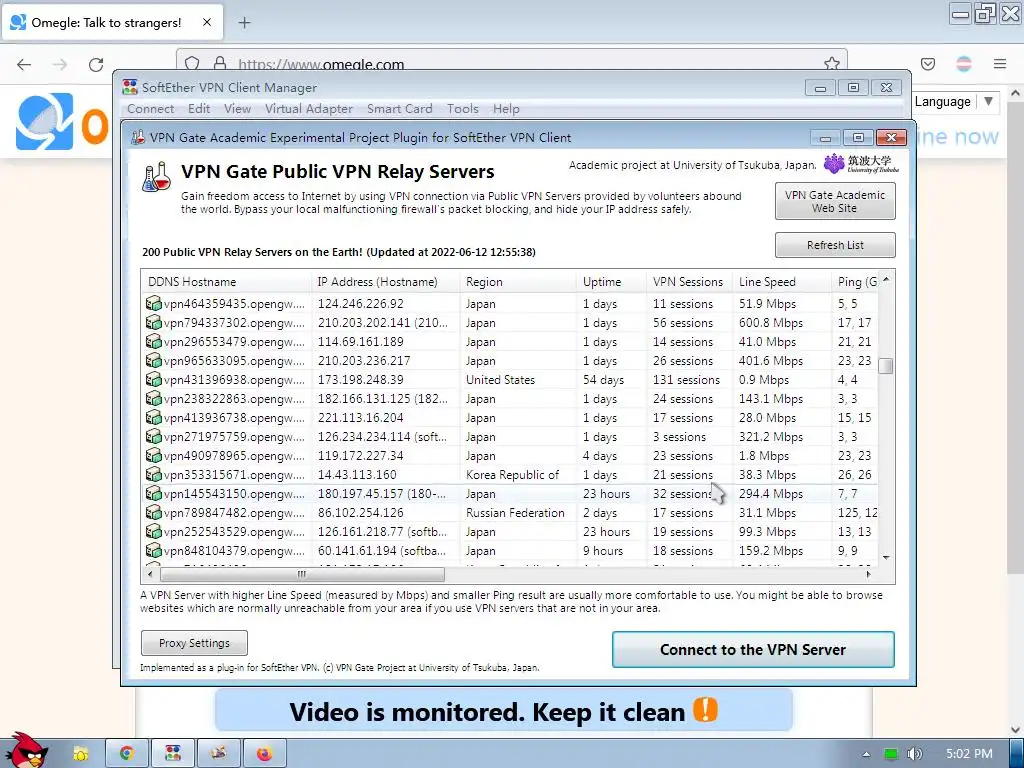The height and width of the screenshot is (768, 1024).
Task: Open Firefox Pocket save icon
Action: pos(928,64)
